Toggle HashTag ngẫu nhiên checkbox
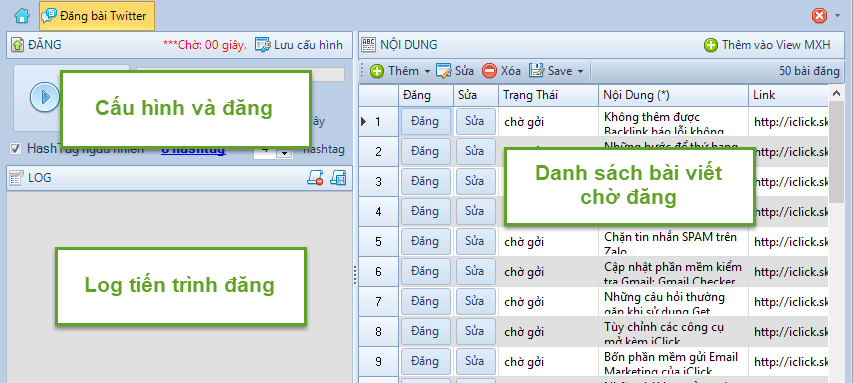 [16, 149]
